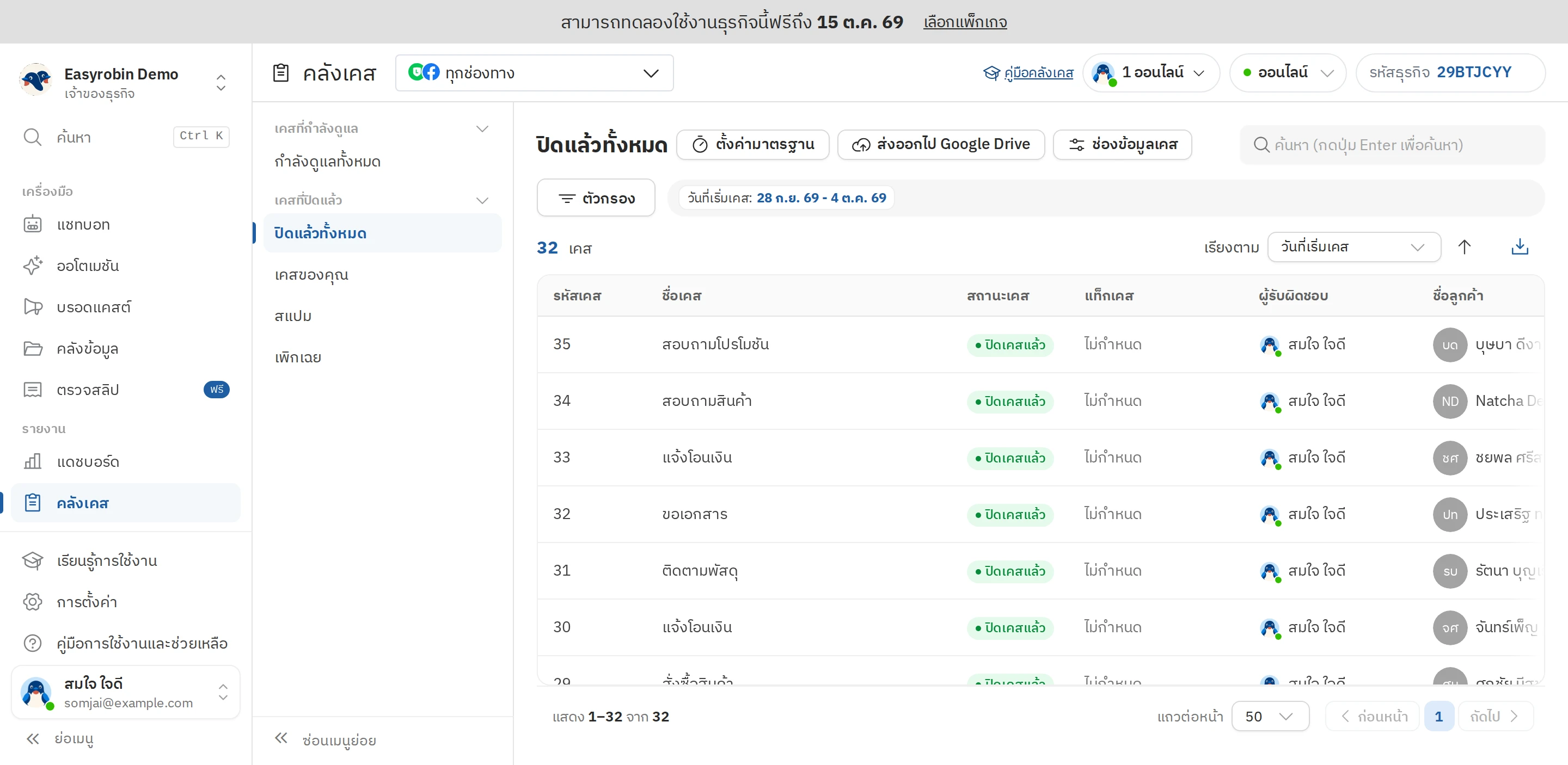Select ปิดแล้วทั้งหมด menu item
1568x765 pixels.
coord(382,233)
